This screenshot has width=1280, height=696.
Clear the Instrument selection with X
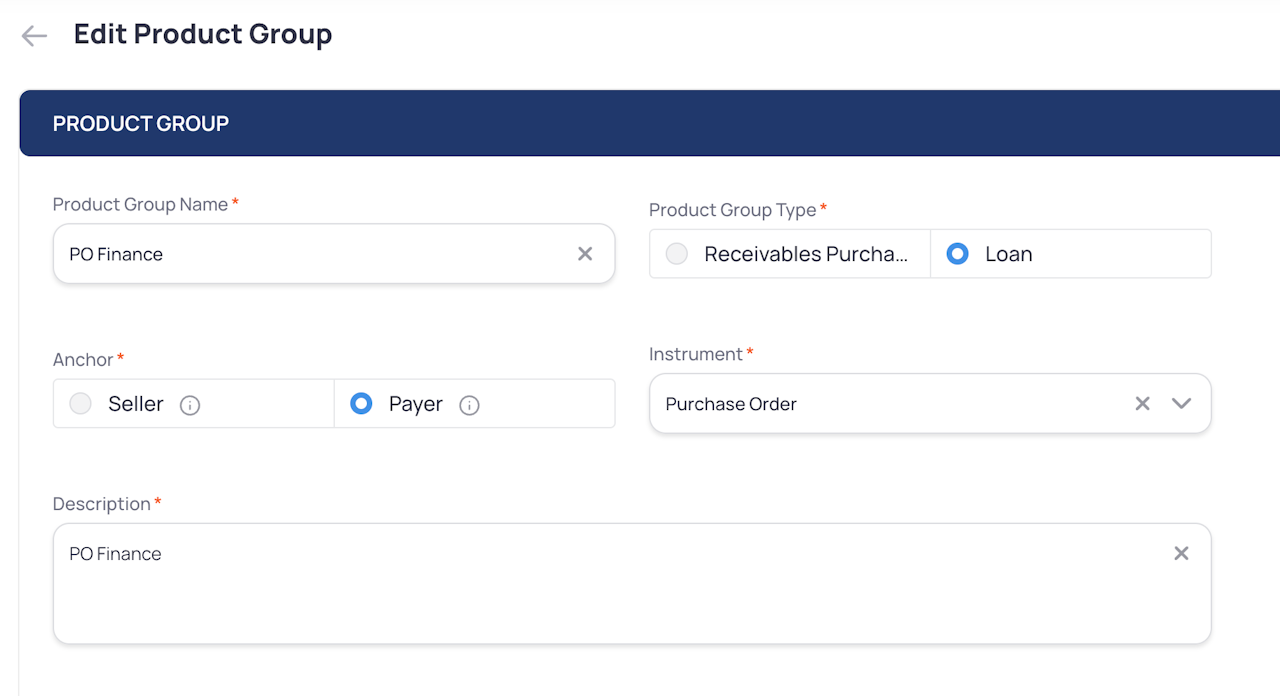(x=1142, y=404)
